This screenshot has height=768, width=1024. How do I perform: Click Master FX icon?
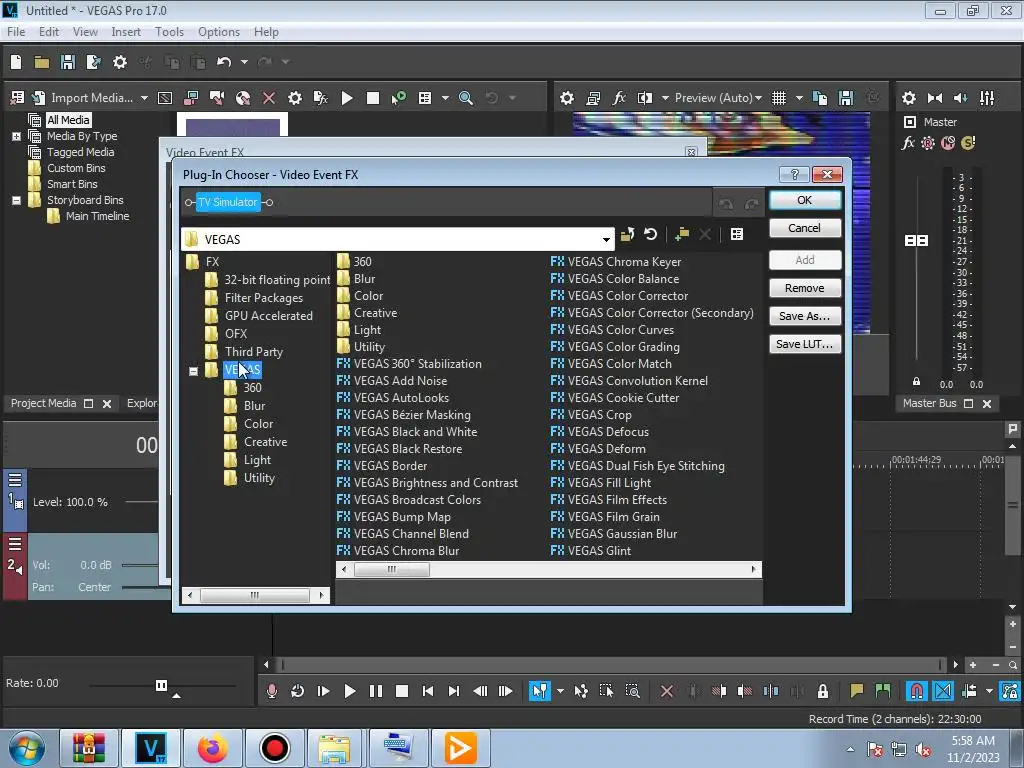(908, 143)
